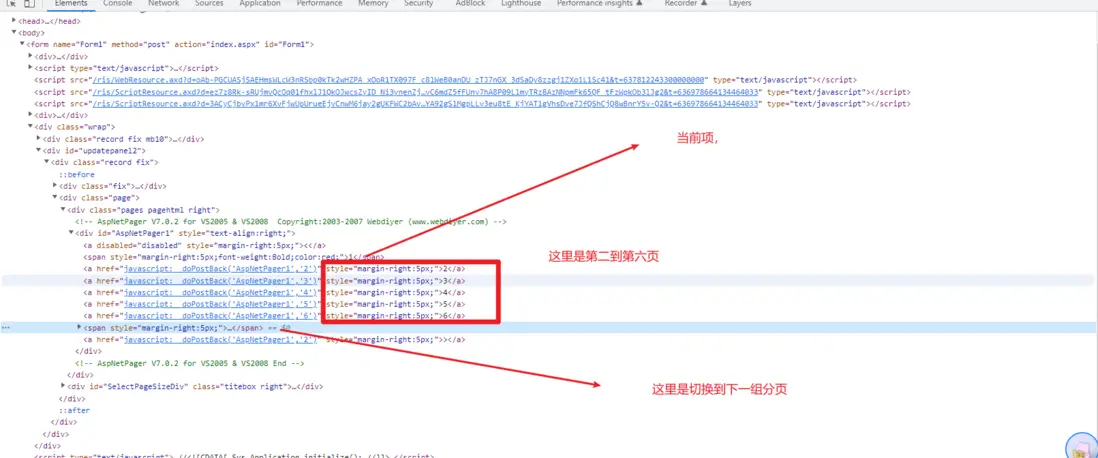This screenshot has height=458, width=1098.
Task: Go to the Performance tab
Action: click(319, 4)
